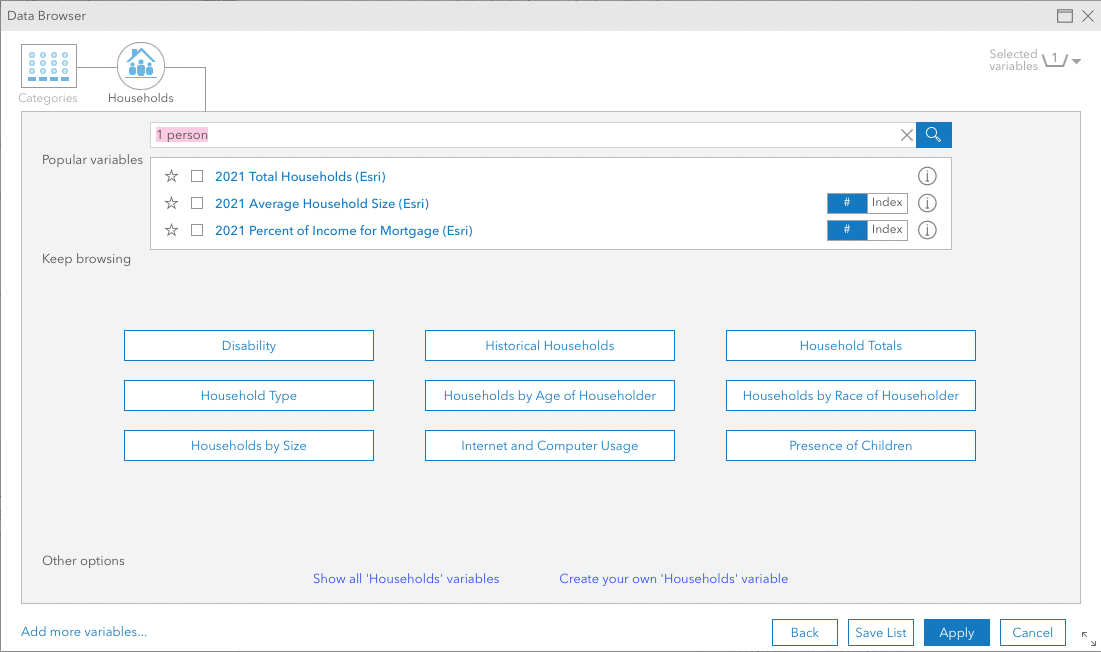Open the Categories grid icon
Viewport: 1101px width, 652px height.
pyautogui.click(x=48, y=66)
